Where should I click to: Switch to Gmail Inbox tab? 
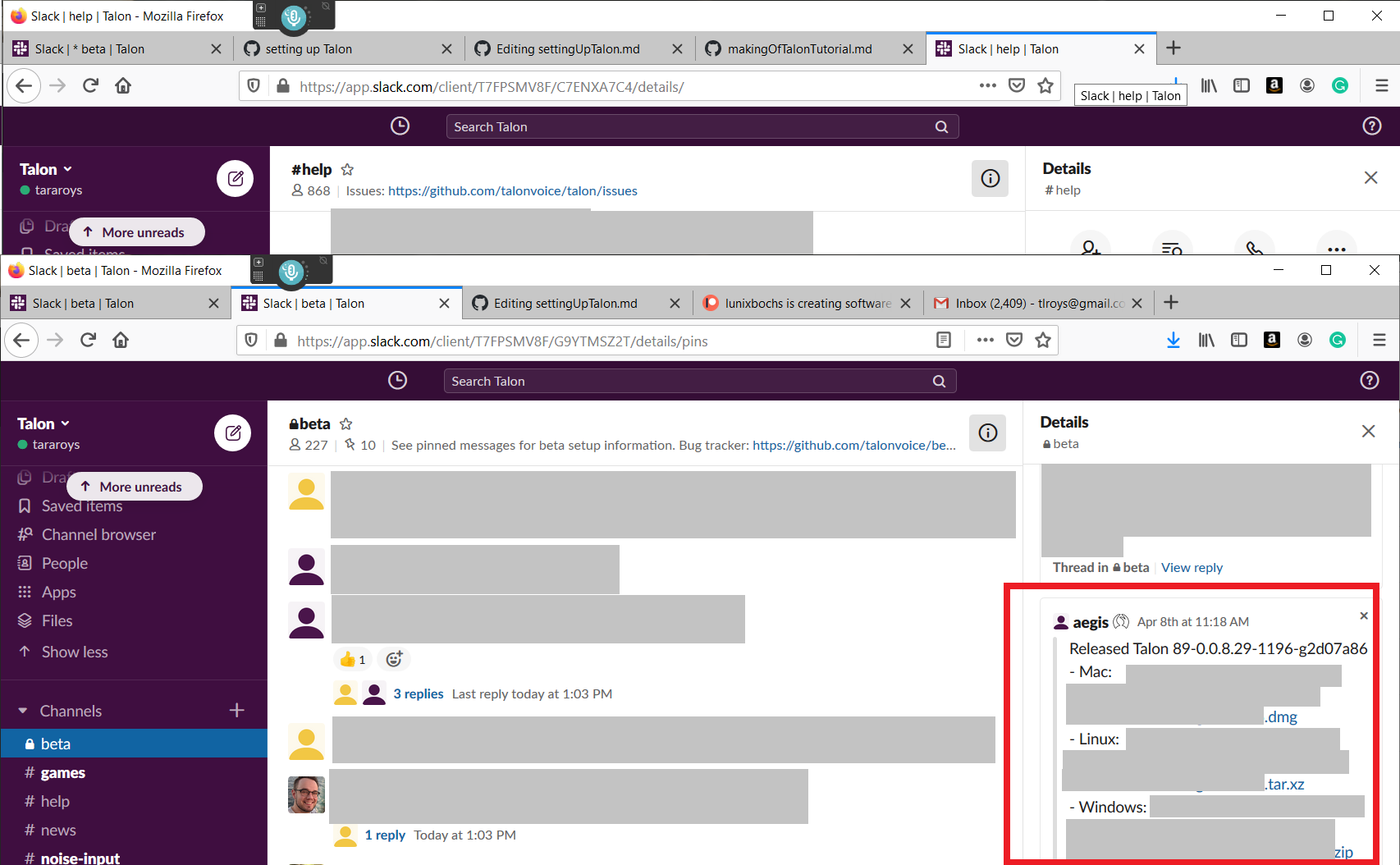coord(1038,303)
